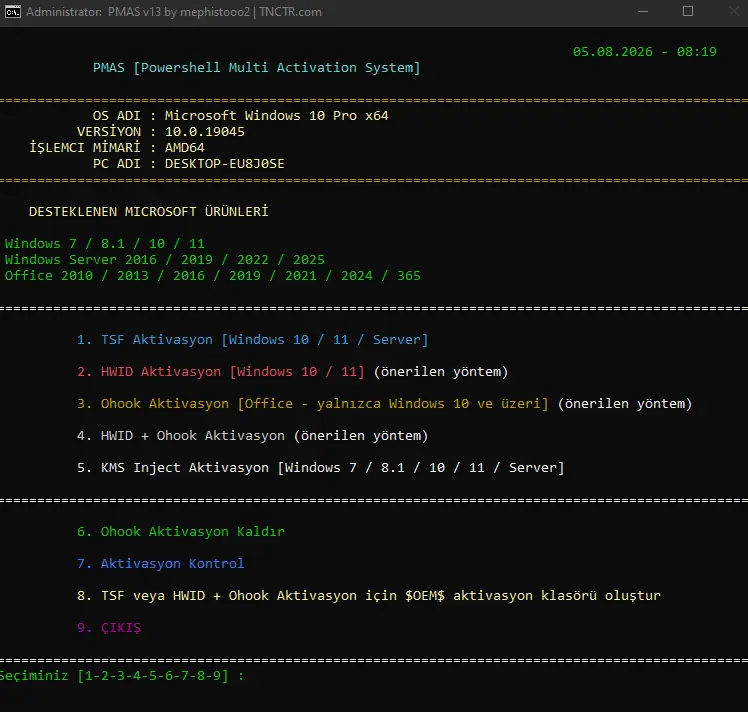Minimize the PMAS console window
Screen dimensions: 748x712
[x=643, y=11]
